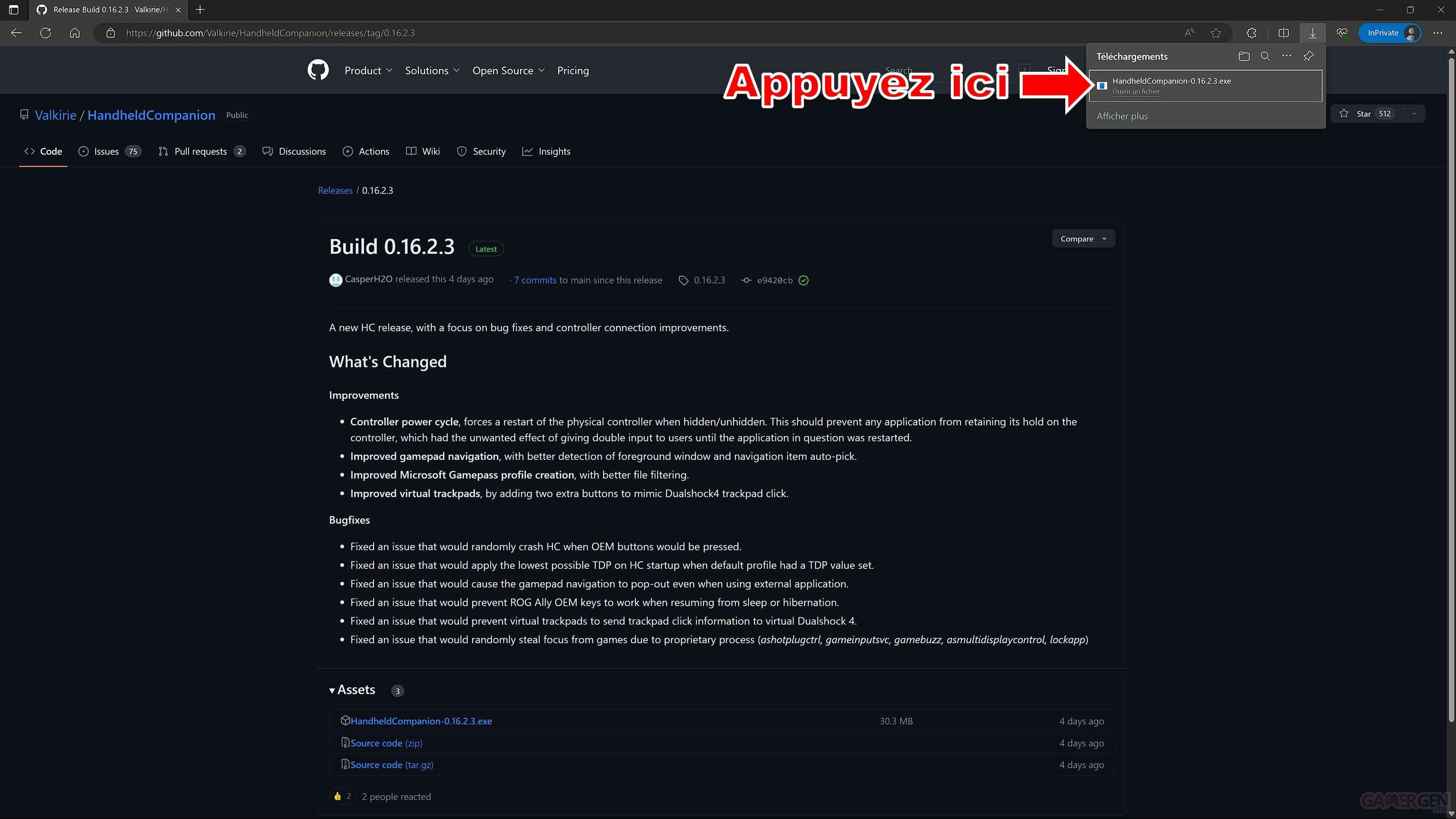Click the GitHub logo icon
Image resolution: width=1456 pixels, height=819 pixels.
tap(318, 70)
